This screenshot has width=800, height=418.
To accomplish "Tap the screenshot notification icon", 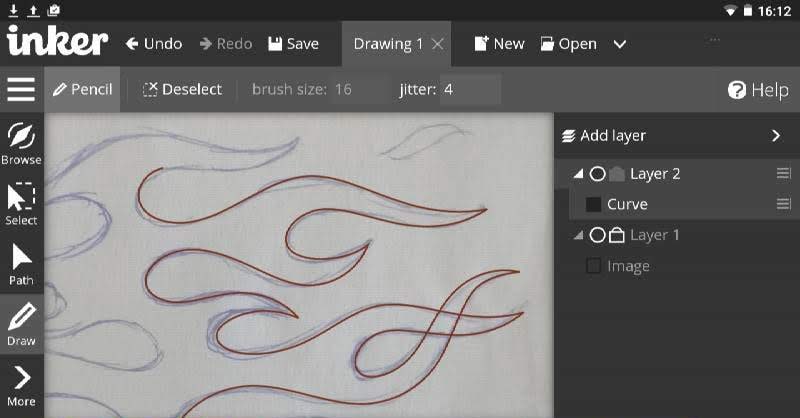I will click(54, 10).
